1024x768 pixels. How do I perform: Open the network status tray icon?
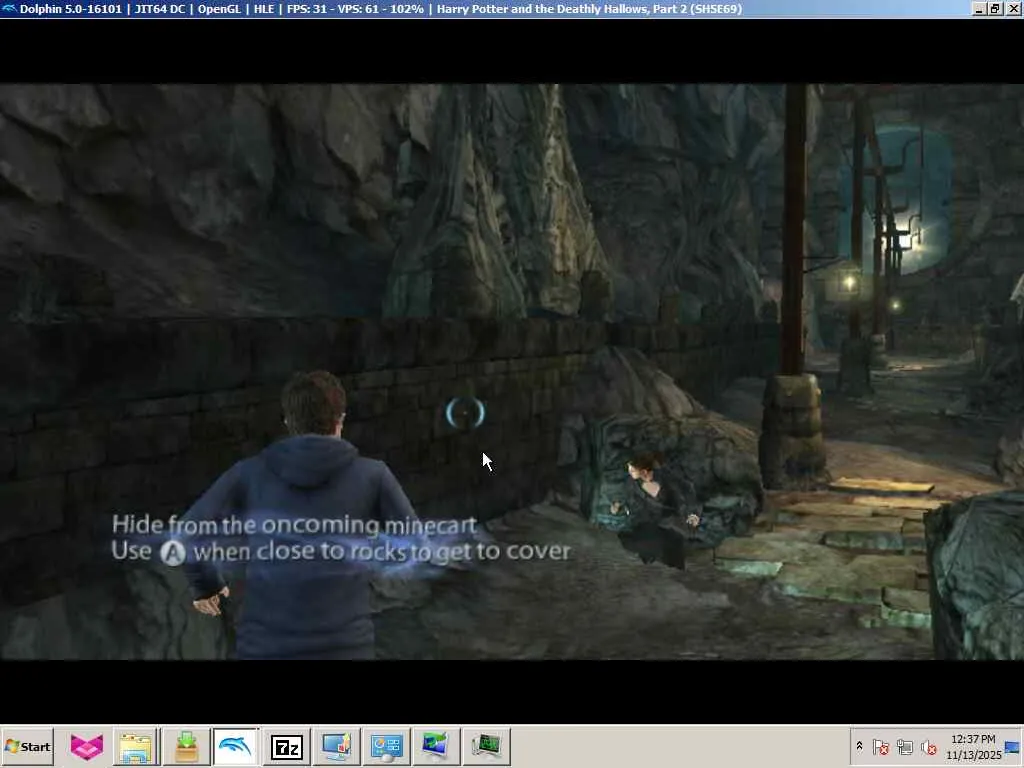pyautogui.click(x=904, y=746)
